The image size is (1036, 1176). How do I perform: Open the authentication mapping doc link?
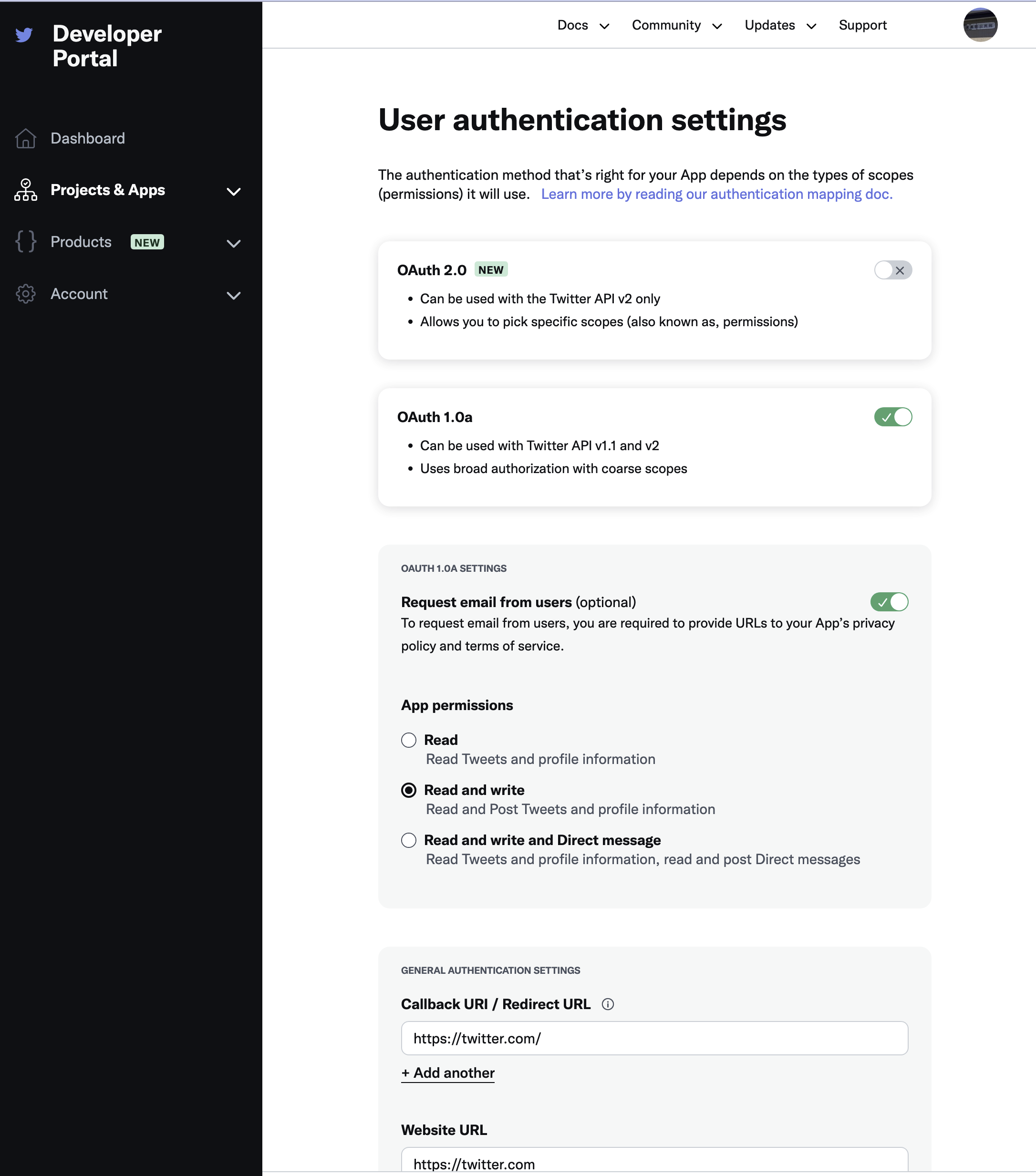pos(716,195)
